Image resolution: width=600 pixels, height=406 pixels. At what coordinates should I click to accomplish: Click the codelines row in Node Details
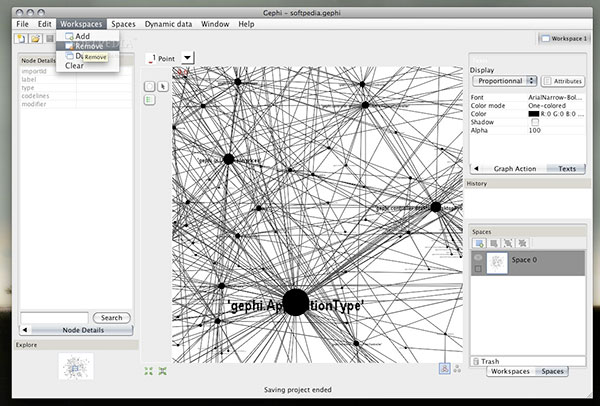click(x=76, y=96)
